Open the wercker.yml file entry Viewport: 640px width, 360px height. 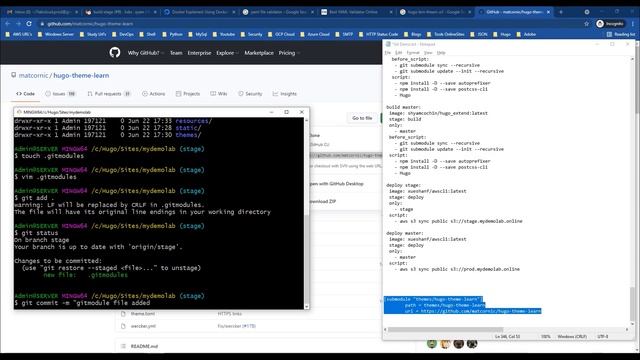pyautogui.click(x=143, y=326)
